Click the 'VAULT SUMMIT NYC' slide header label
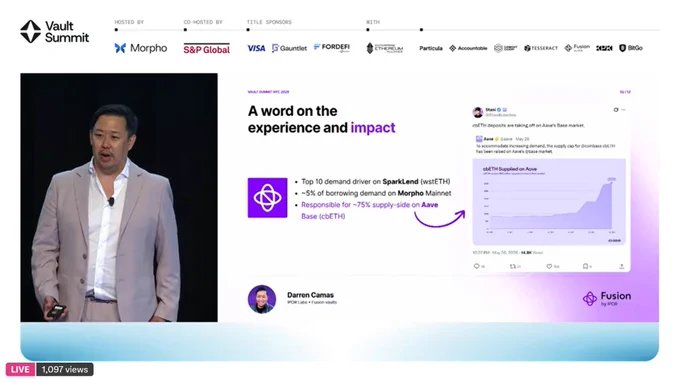 coord(268,92)
